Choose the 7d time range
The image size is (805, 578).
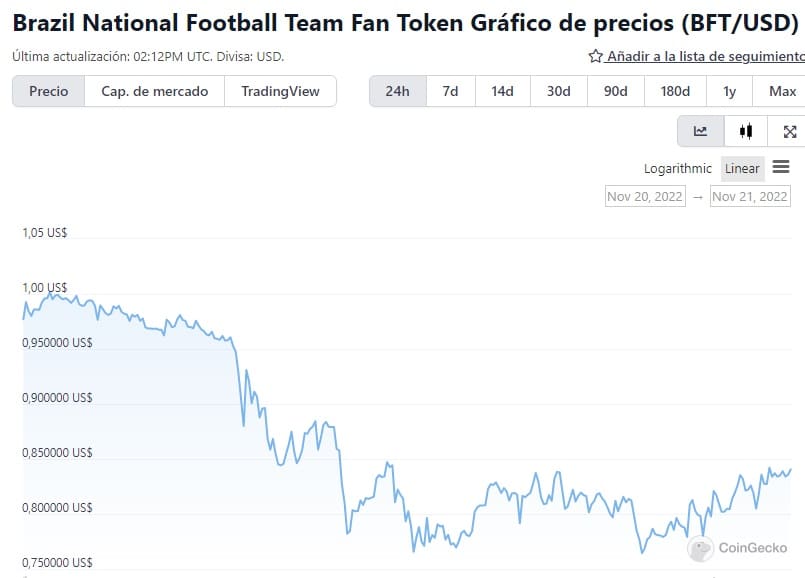click(450, 91)
